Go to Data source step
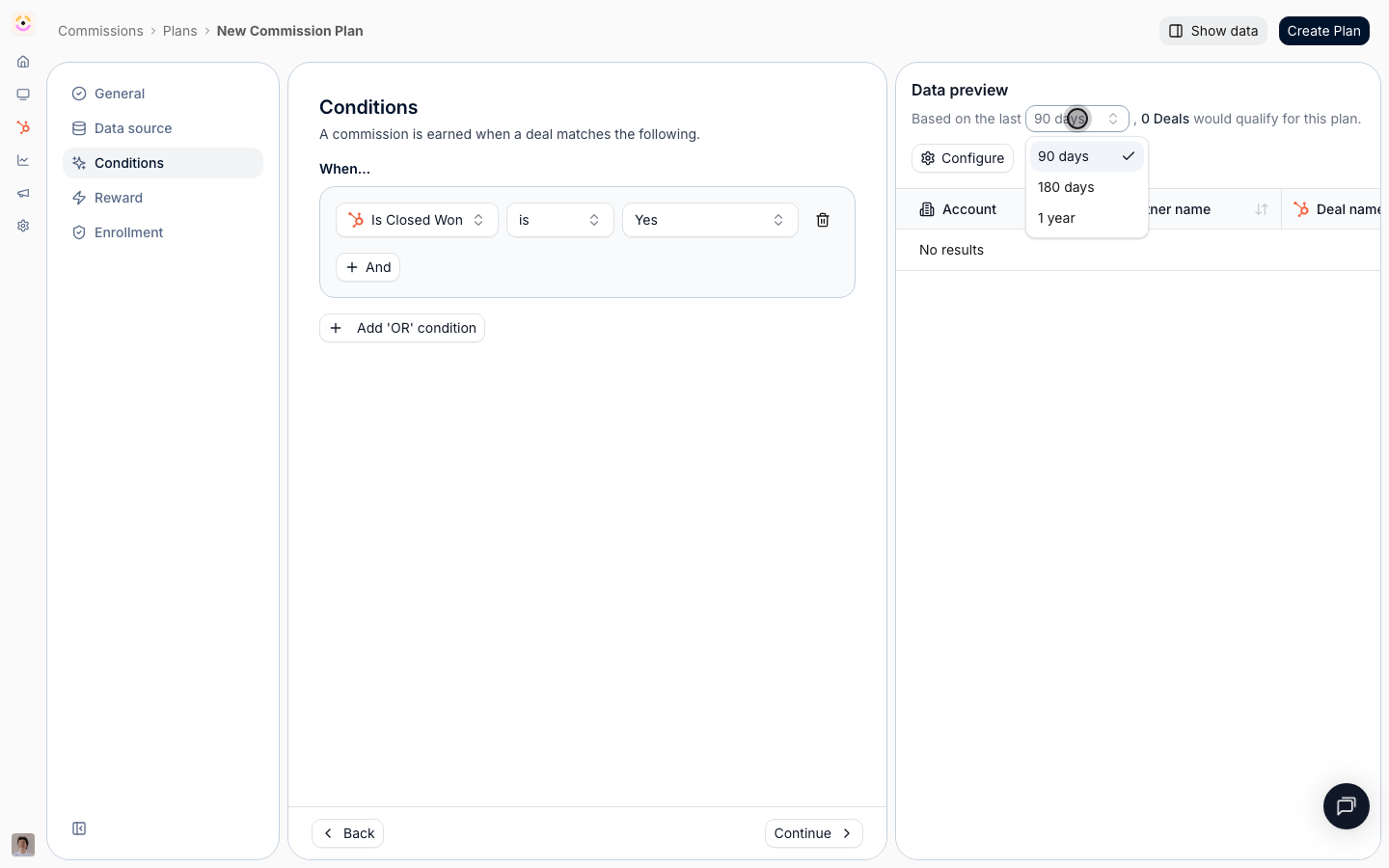Screen dimensions: 1389x868 (x=163, y=128)
